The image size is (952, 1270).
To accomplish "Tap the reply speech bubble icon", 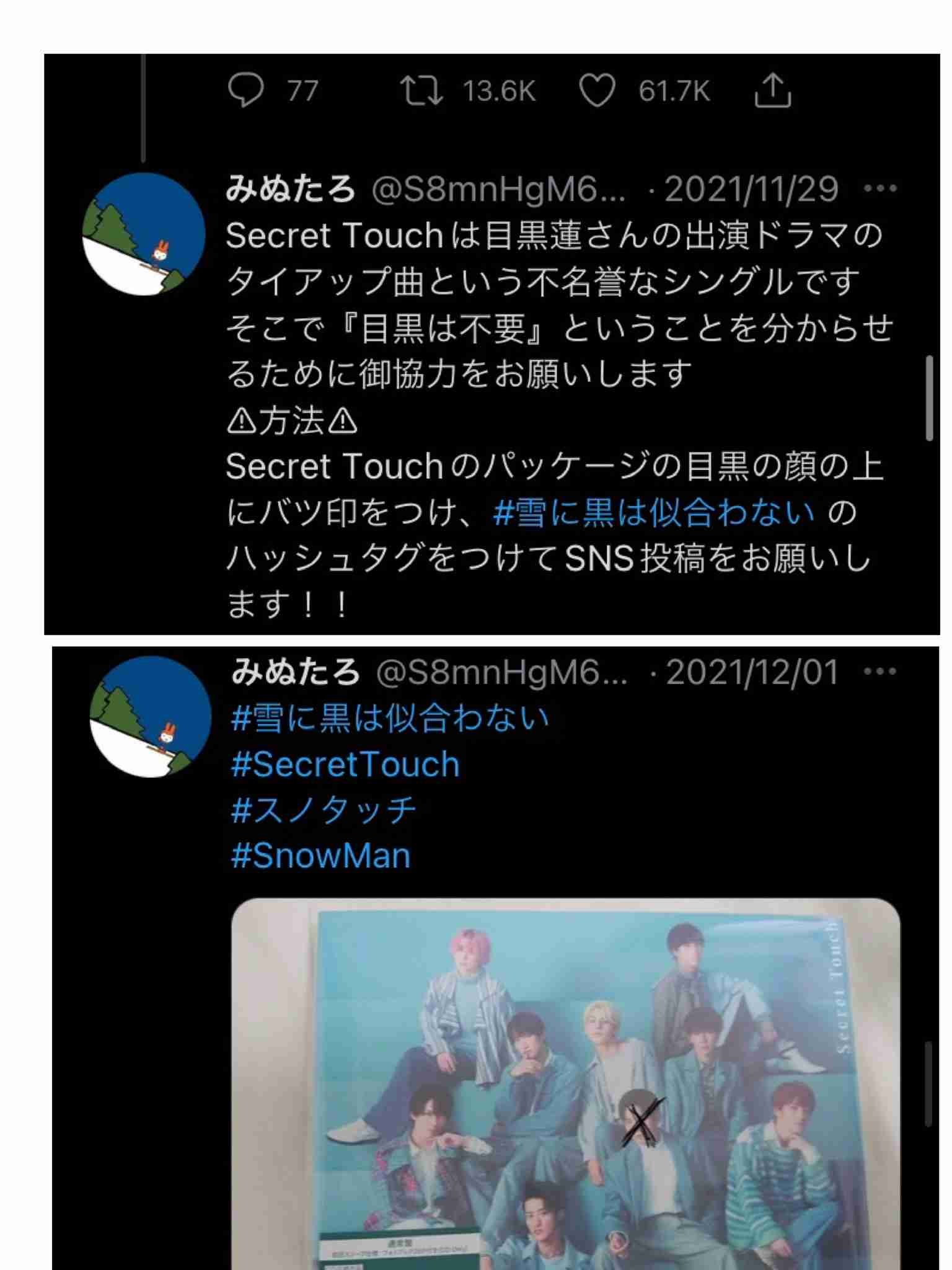I will coord(246,91).
